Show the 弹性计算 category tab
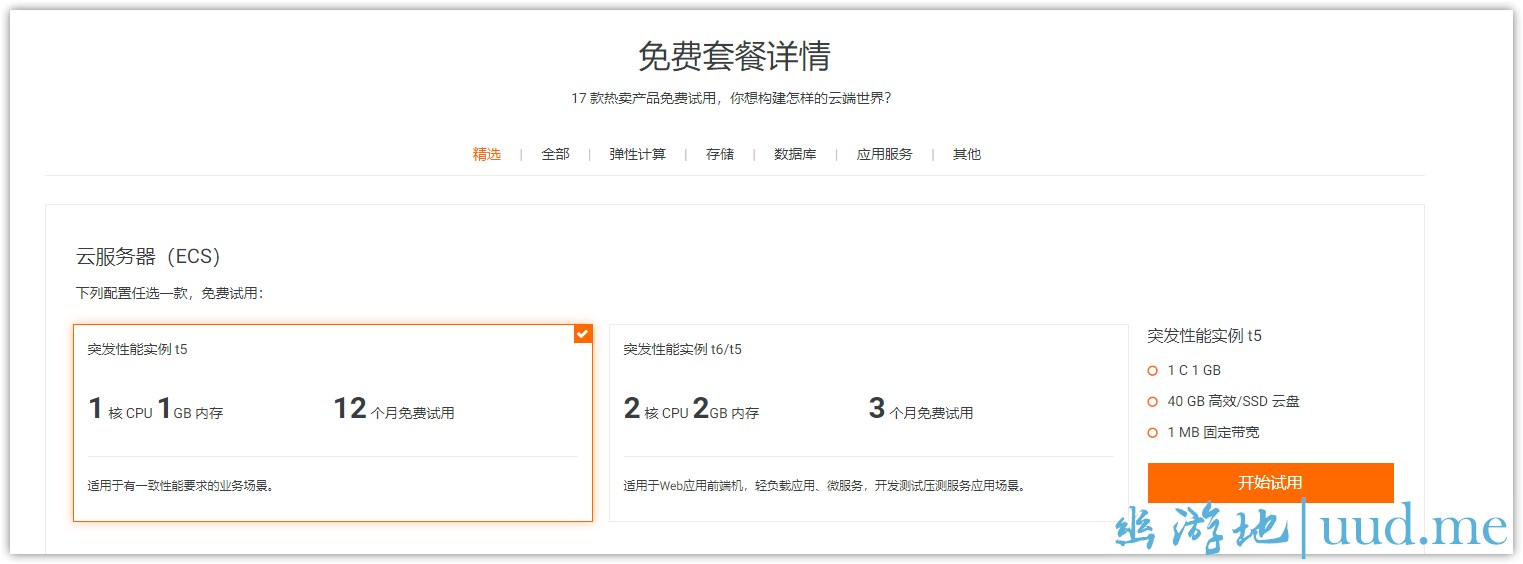 coord(637,154)
